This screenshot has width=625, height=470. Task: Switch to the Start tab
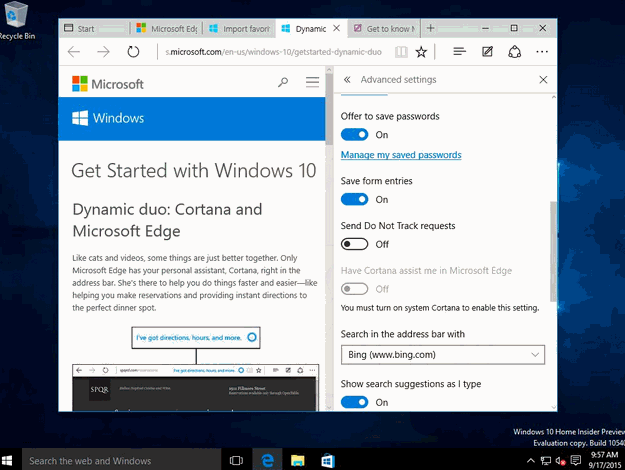94,29
